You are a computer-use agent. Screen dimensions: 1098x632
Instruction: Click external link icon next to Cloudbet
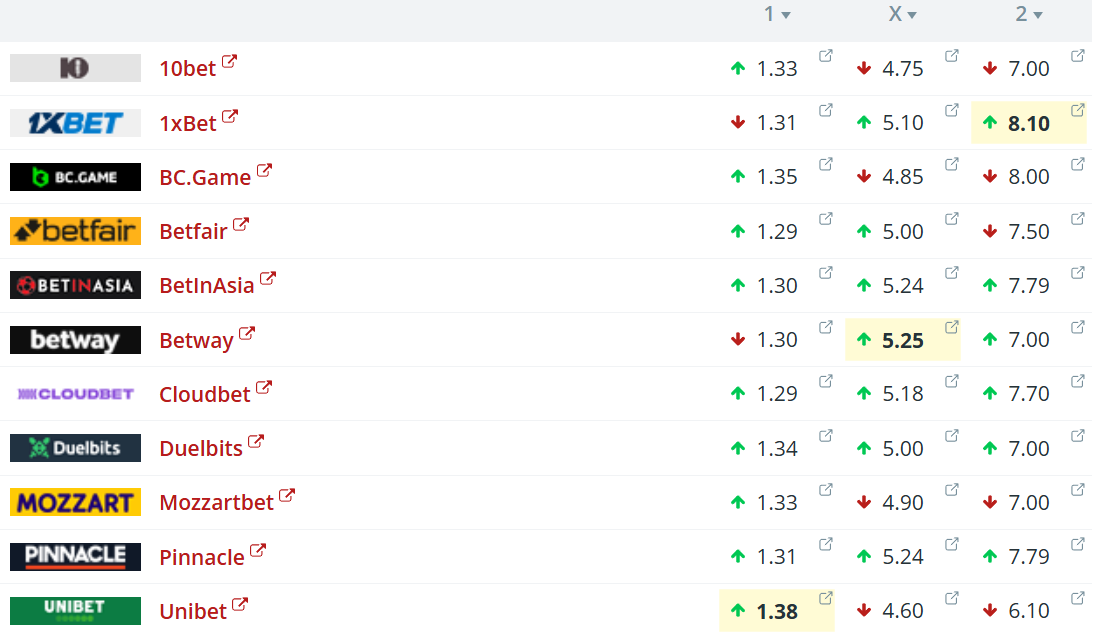pos(264,387)
